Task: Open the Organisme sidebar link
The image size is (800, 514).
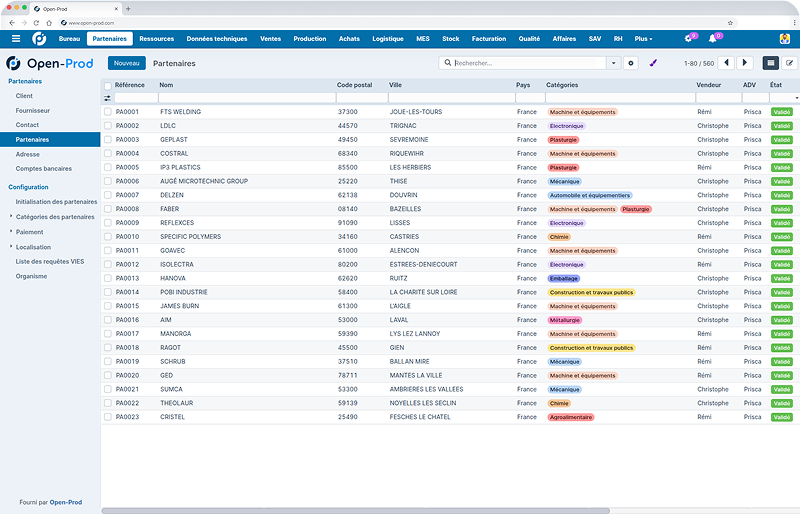Action: tap(31, 276)
